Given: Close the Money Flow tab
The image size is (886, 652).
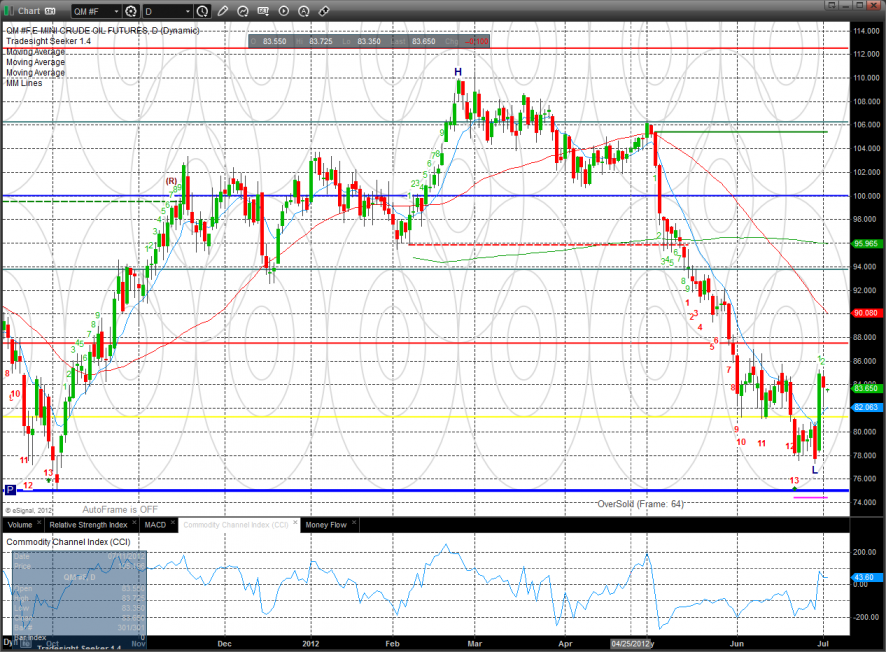Looking at the screenshot, I should [x=357, y=524].
